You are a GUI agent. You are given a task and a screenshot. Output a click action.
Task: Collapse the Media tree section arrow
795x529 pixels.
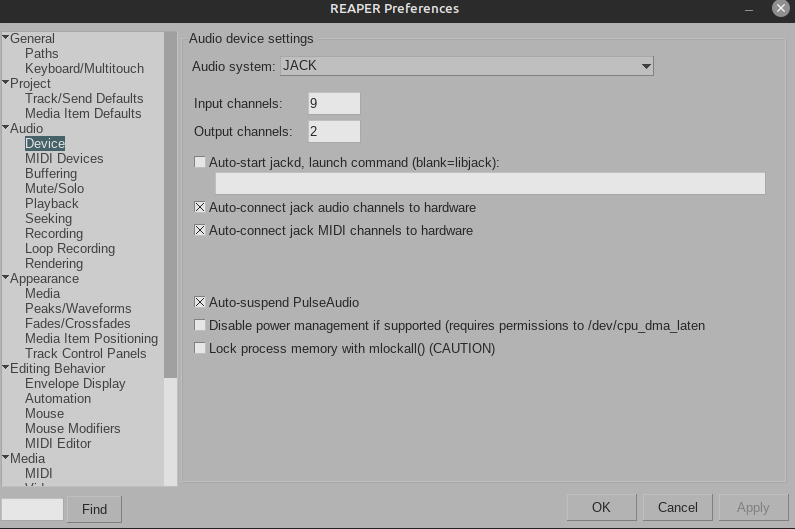6,457
